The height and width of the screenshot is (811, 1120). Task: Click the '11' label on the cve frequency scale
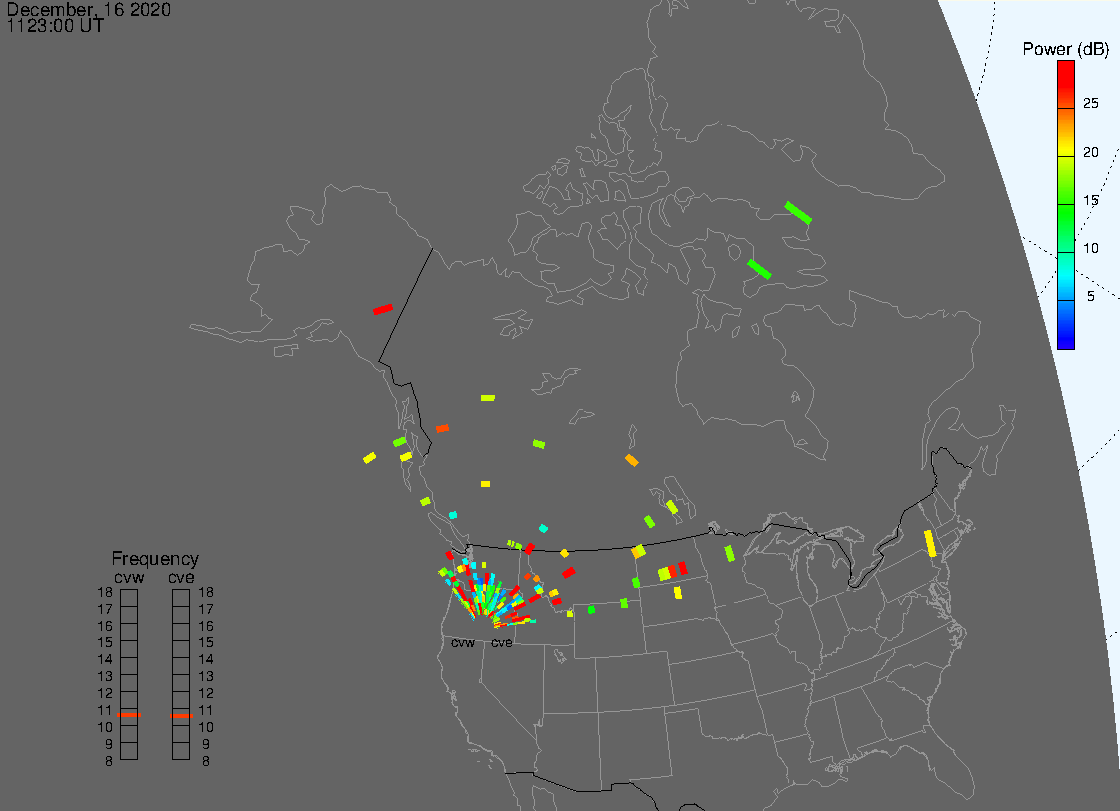tap(206, 710)
